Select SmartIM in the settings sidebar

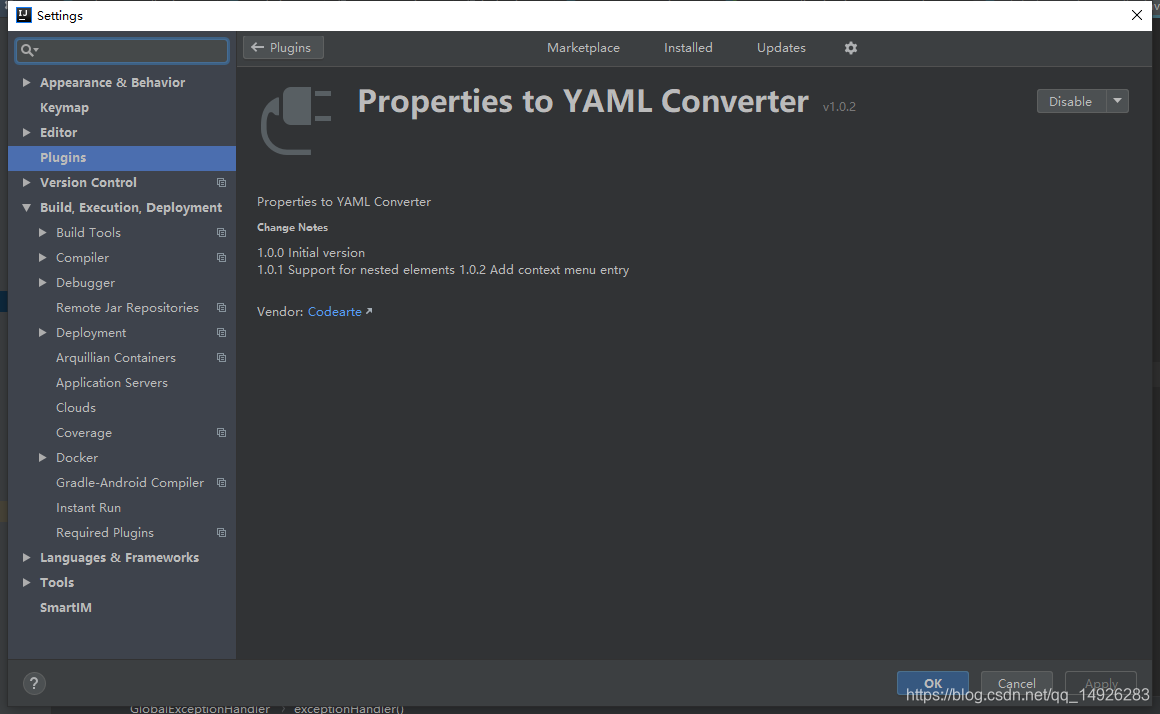click(x=66, y=607)
